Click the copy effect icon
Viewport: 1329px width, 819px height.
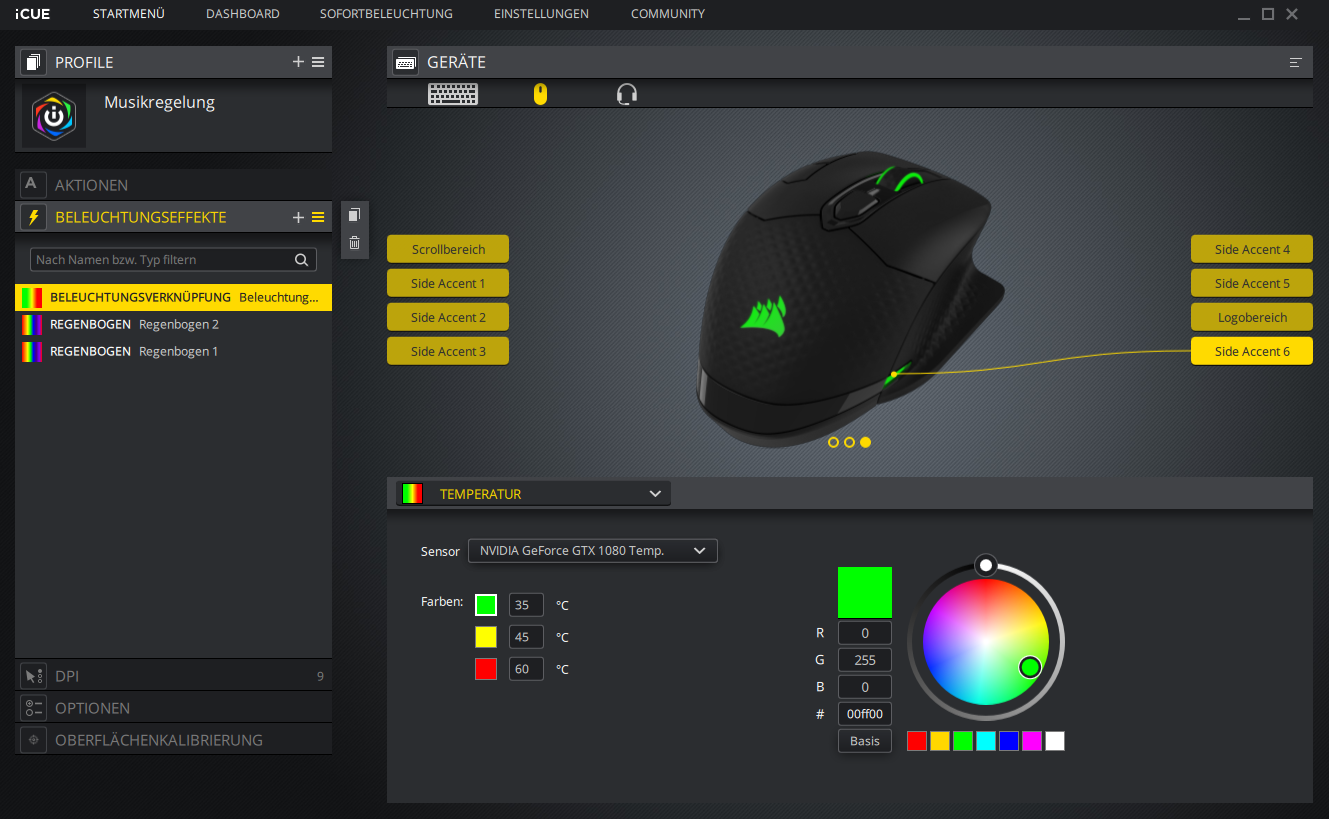[x=354, y=215]
